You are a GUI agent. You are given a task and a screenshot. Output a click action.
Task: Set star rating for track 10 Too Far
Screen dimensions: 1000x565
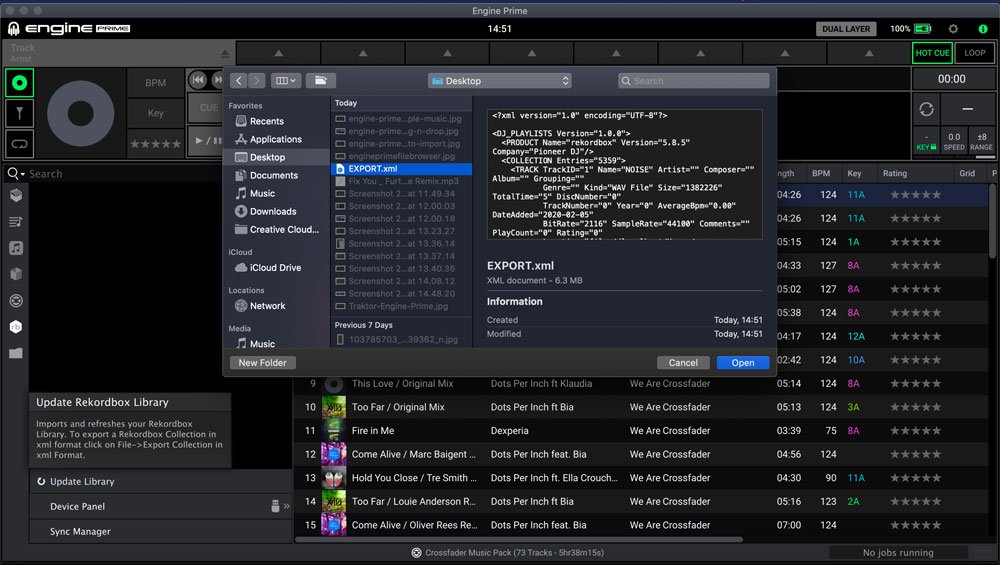click(916, 407)
